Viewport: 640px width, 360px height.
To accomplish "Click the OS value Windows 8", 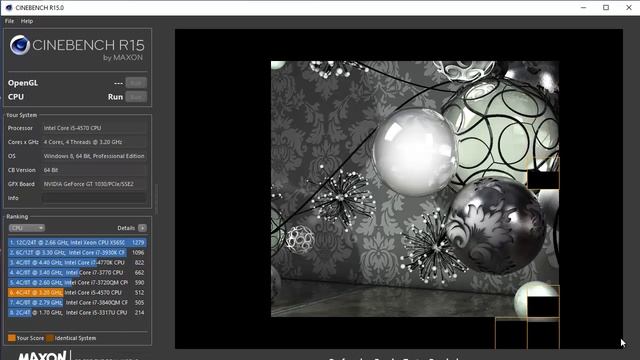I will 94,156.
